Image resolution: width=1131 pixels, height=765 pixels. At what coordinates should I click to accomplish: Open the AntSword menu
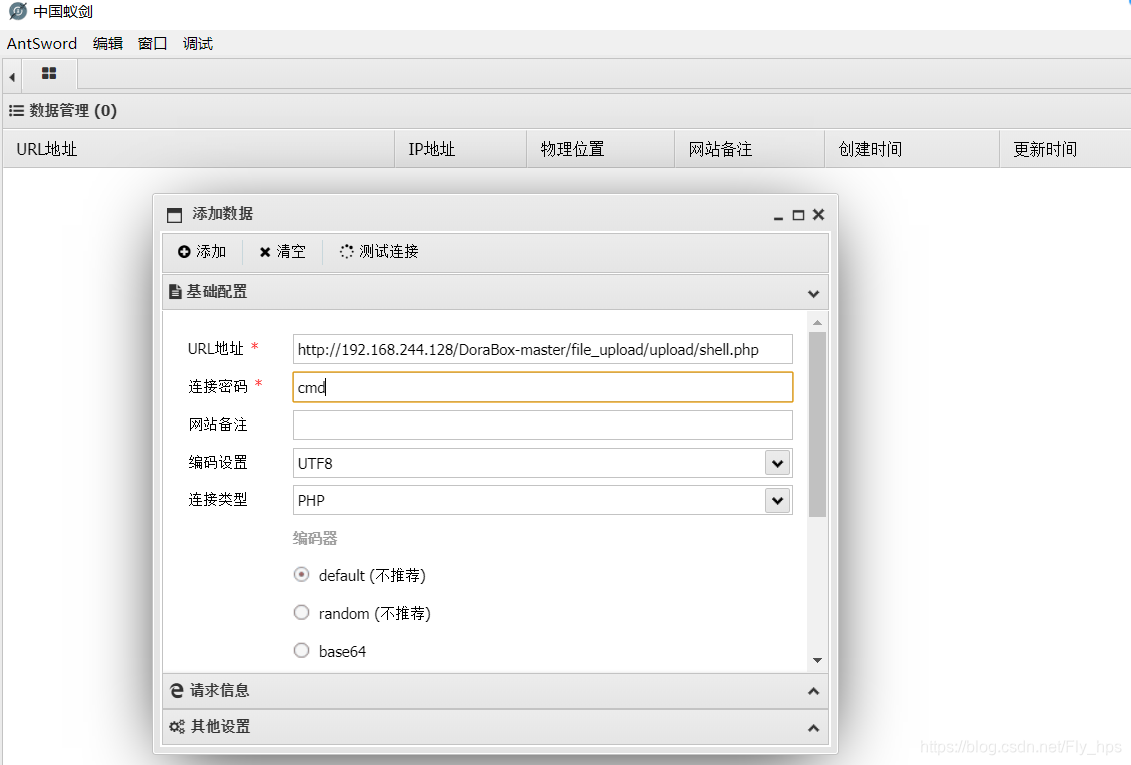(42, 43)
